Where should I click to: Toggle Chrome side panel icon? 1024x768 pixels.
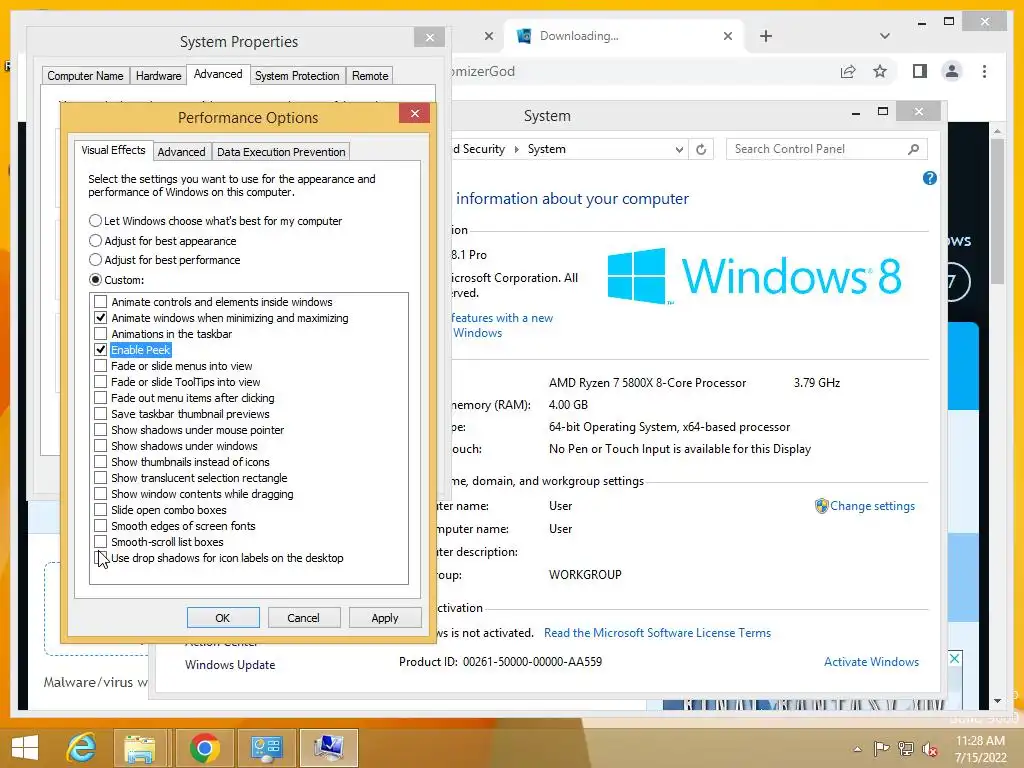point(920,71)
